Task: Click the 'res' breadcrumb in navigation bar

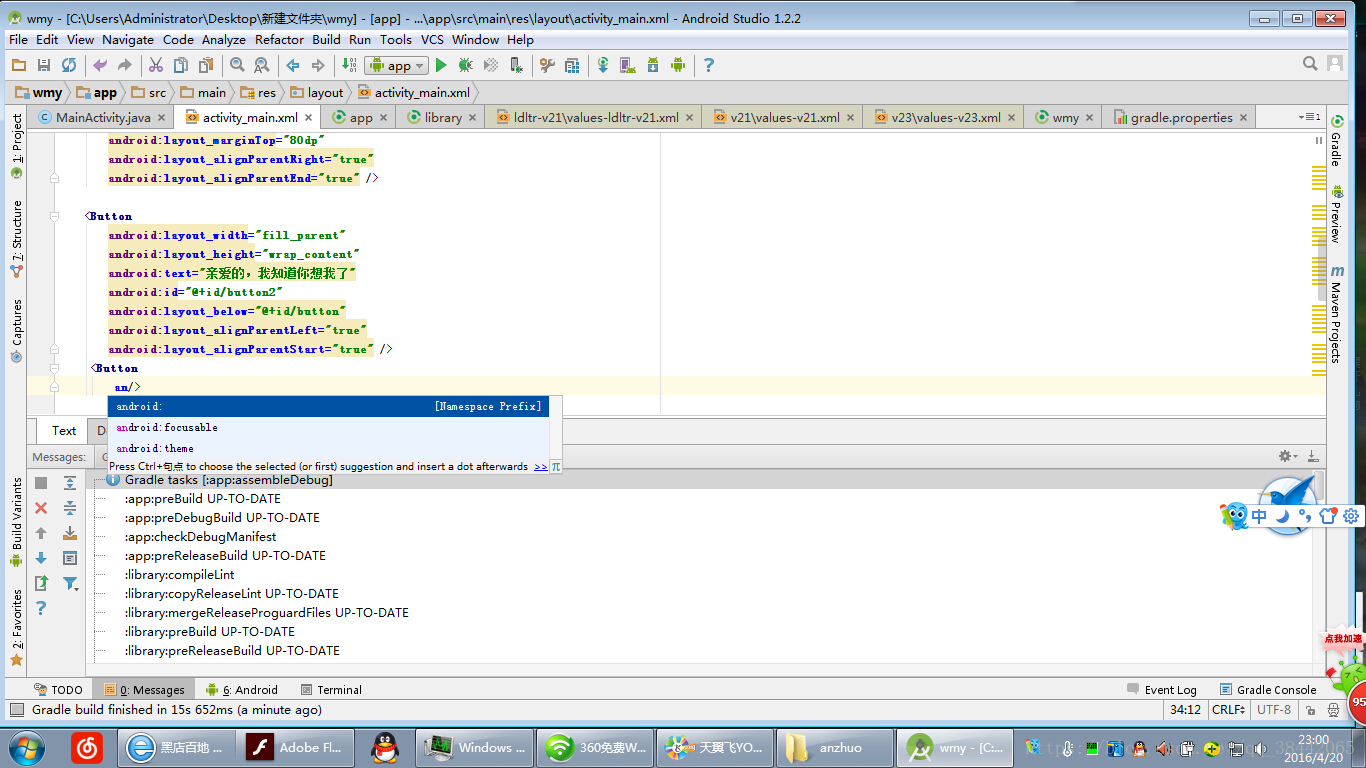Action: point(258,93)
